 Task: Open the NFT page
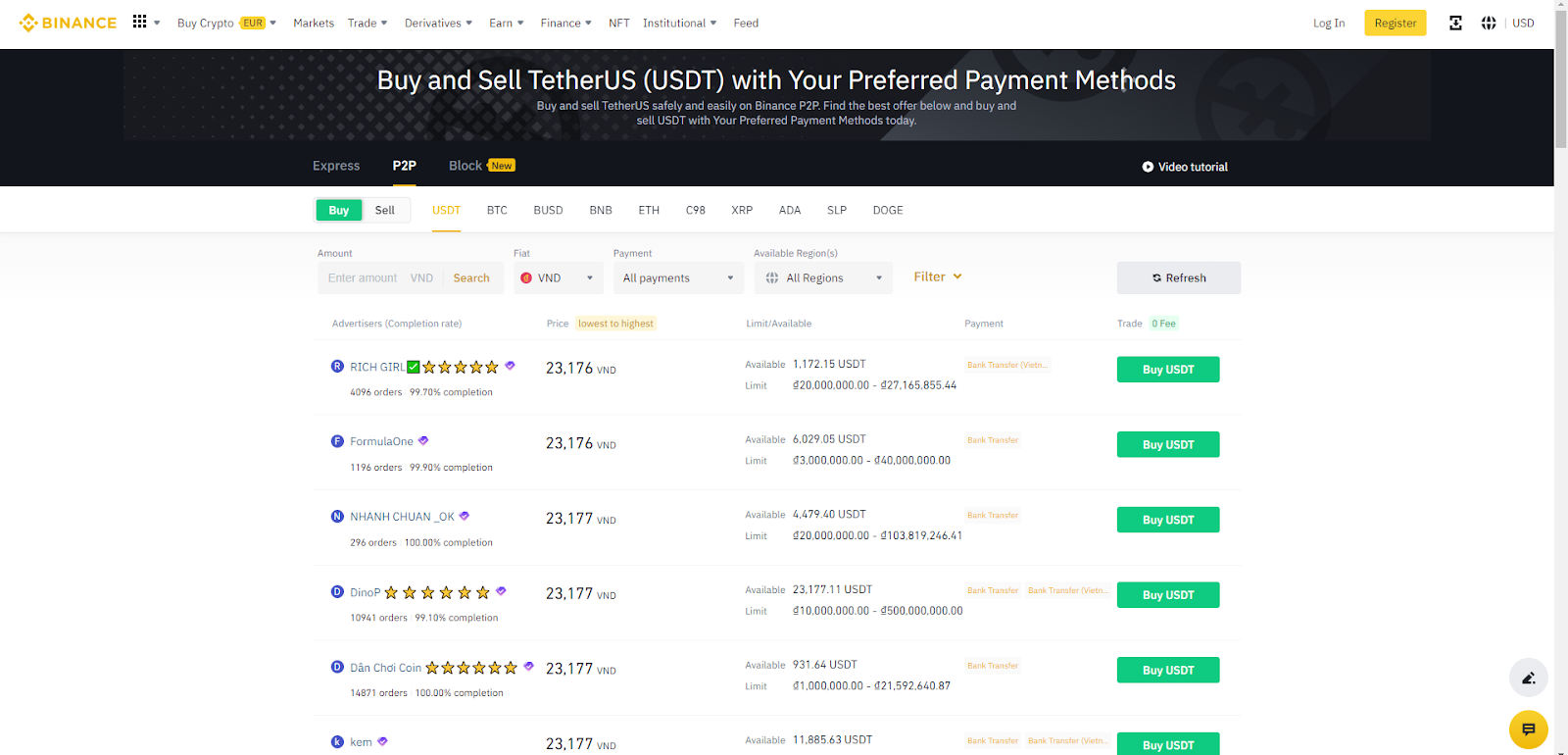[x=618, y=23]
